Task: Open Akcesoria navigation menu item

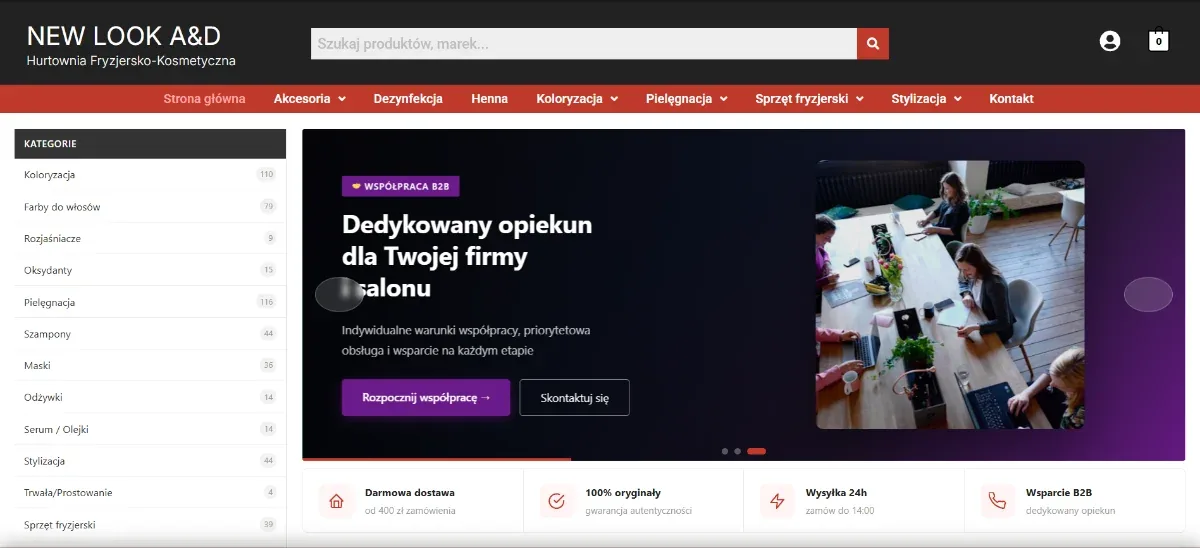Action: point(302,99)
